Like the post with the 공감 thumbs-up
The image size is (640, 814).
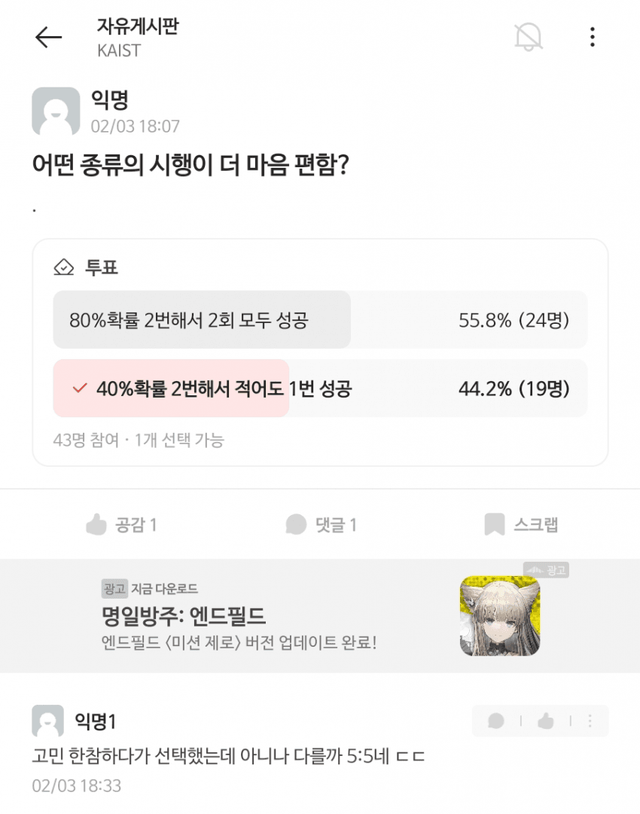(x=121, y=524)
